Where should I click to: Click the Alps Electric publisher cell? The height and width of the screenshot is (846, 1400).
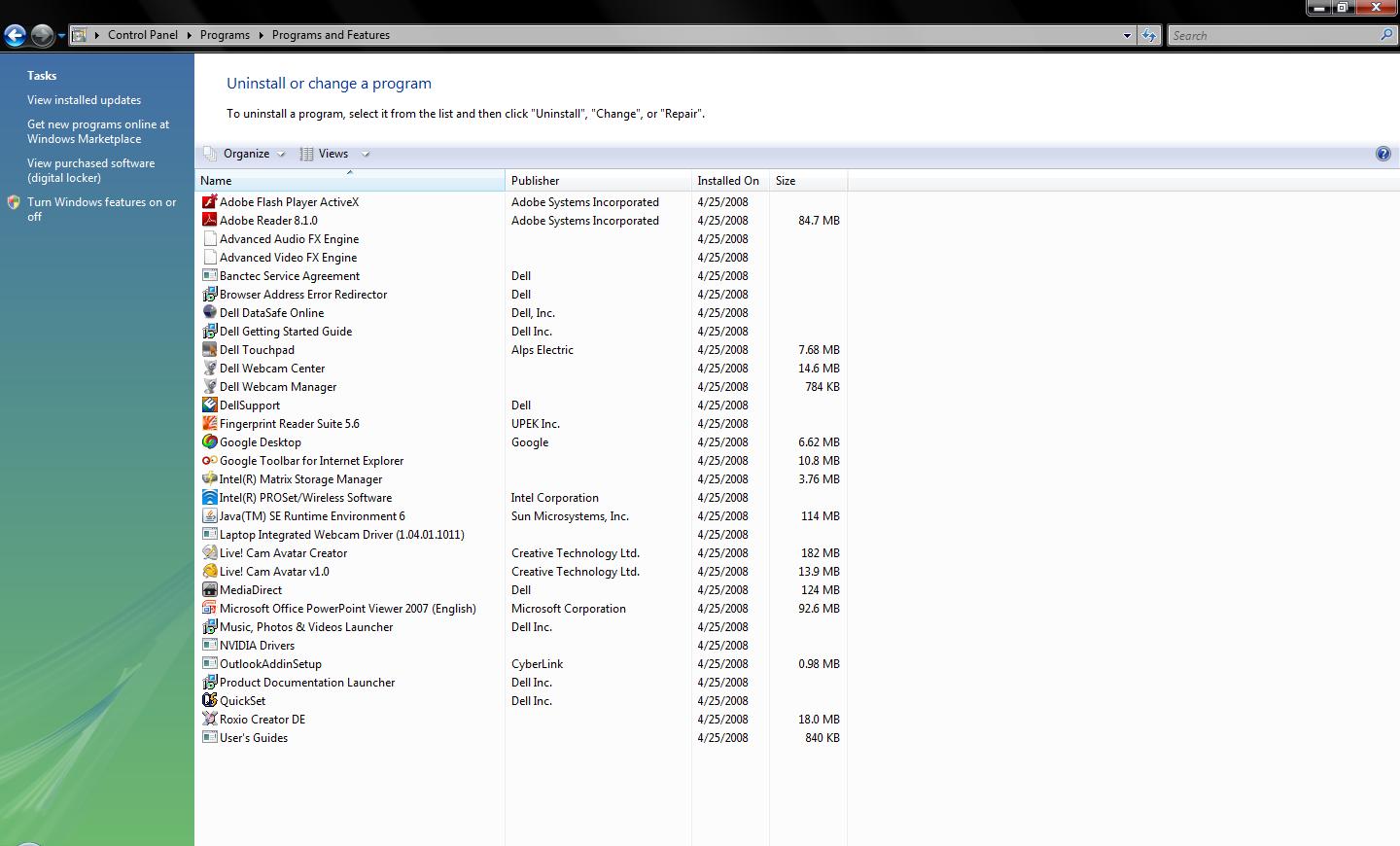click(542, 349)
